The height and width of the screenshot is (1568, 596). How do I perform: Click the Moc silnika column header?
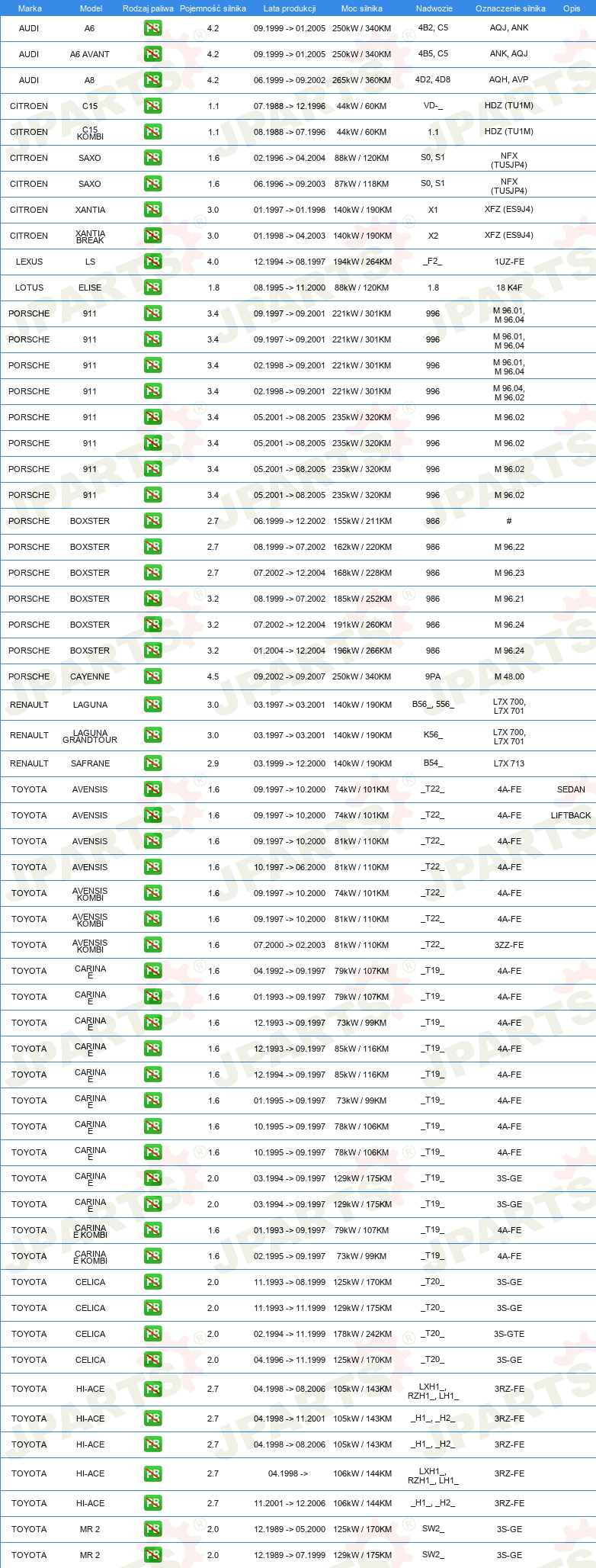[362, 8]
